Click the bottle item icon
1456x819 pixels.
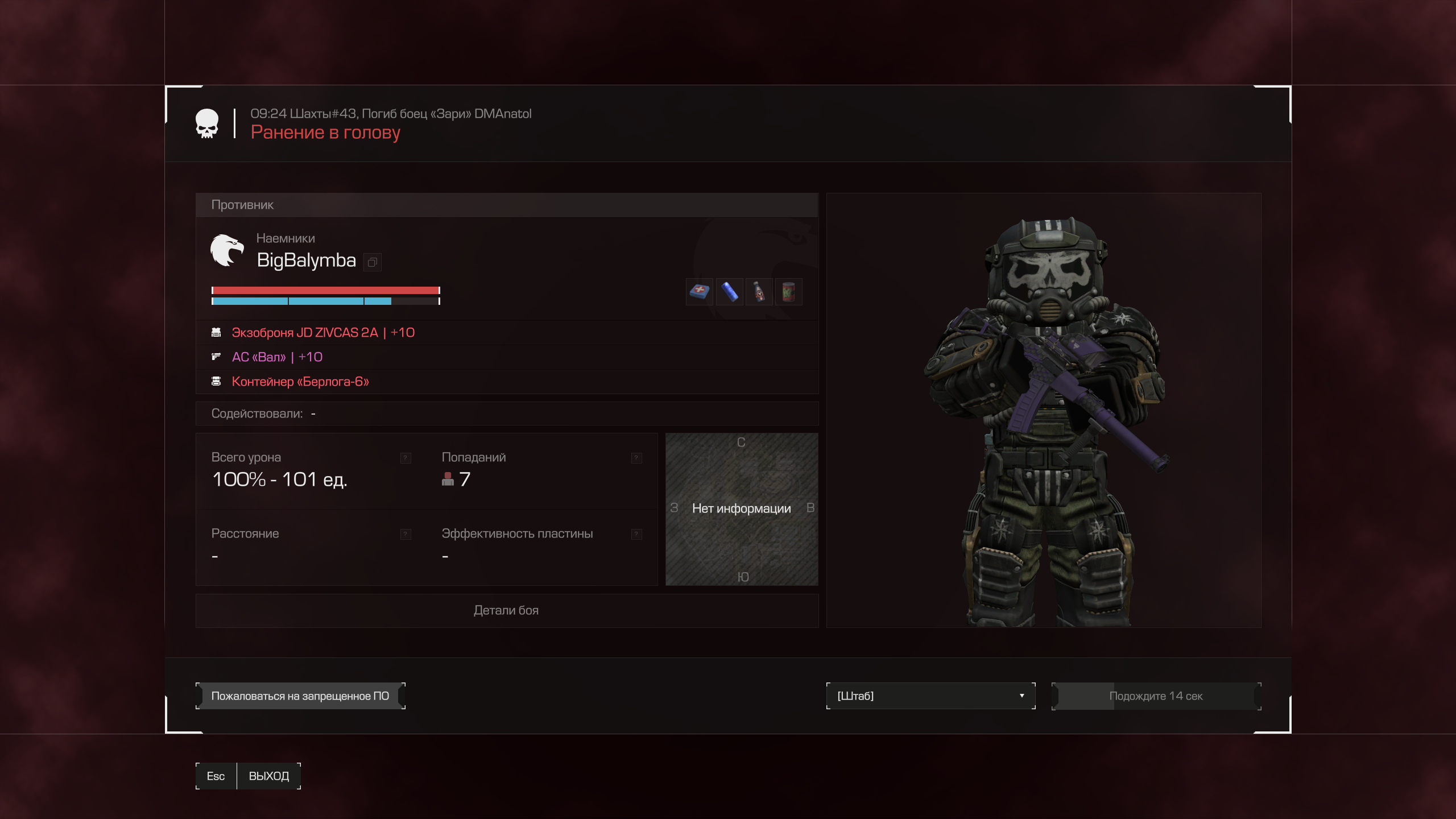(x=759, y=292)
